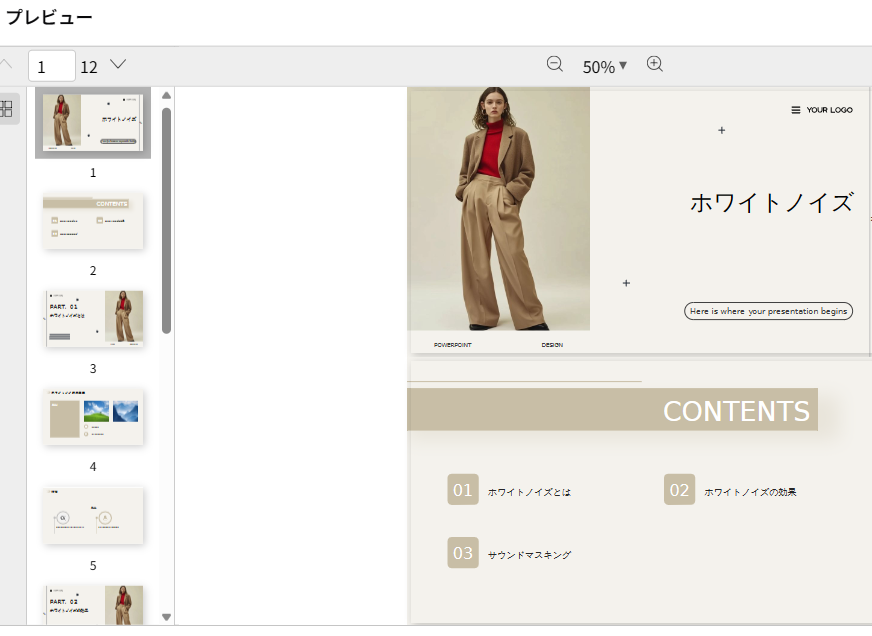Click the current page number field
The height and width of the screenshot is (636, 872).
pyautogui.click(x=52, y=66)
